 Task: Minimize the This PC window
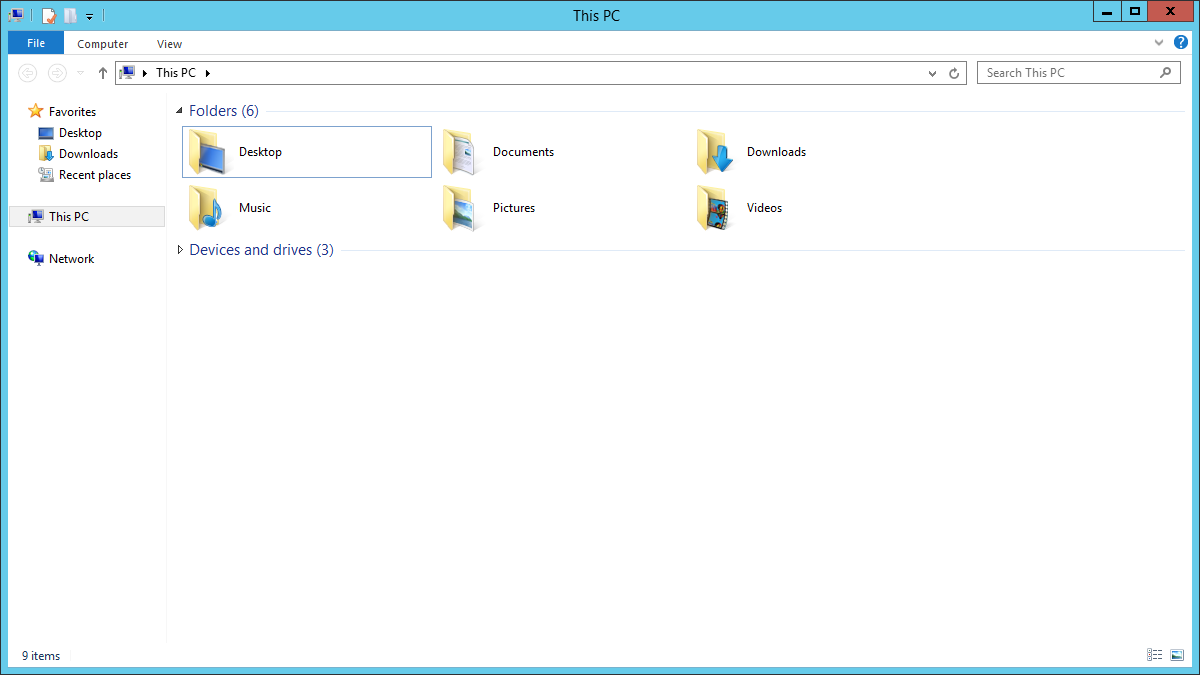click(x=1107, y=12)
